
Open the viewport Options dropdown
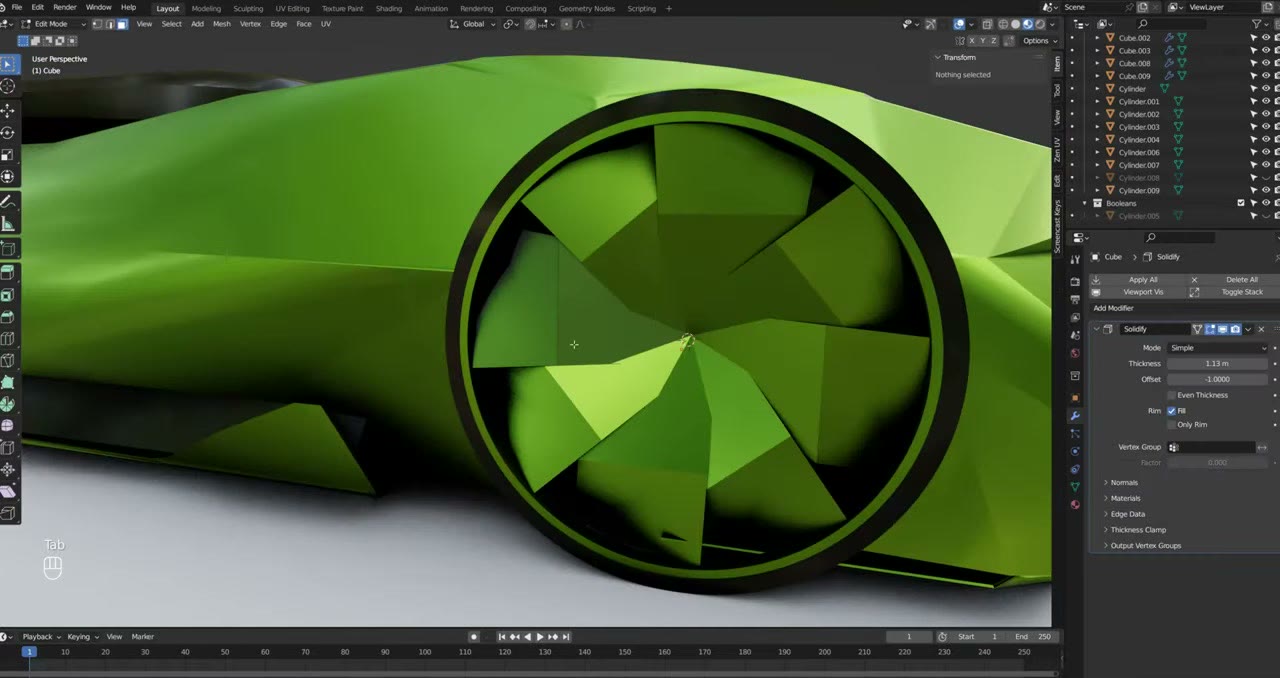(x=1038, y=41)
